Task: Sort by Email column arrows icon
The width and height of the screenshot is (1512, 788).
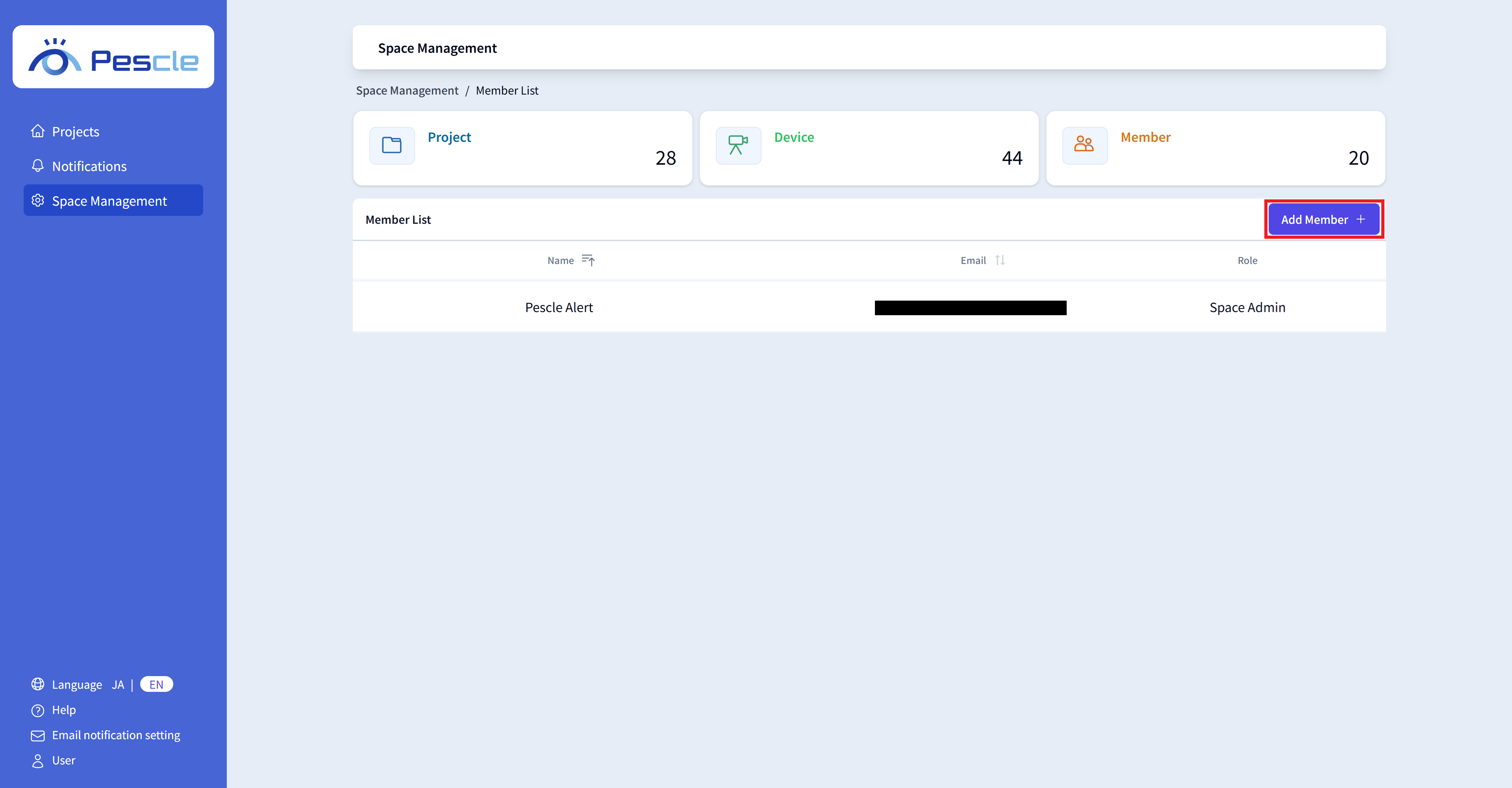Action: 1000,260
